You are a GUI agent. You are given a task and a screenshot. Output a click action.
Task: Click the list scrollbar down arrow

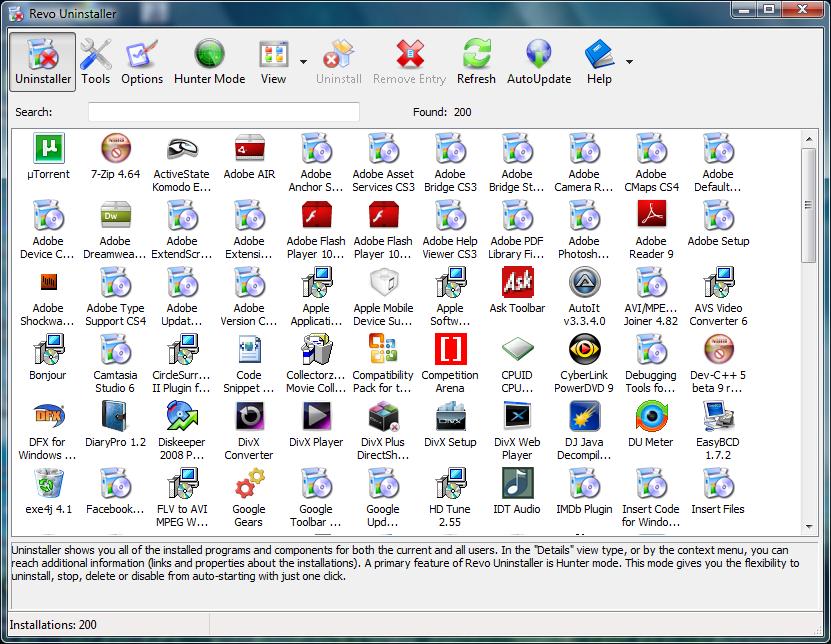[809, 527]
